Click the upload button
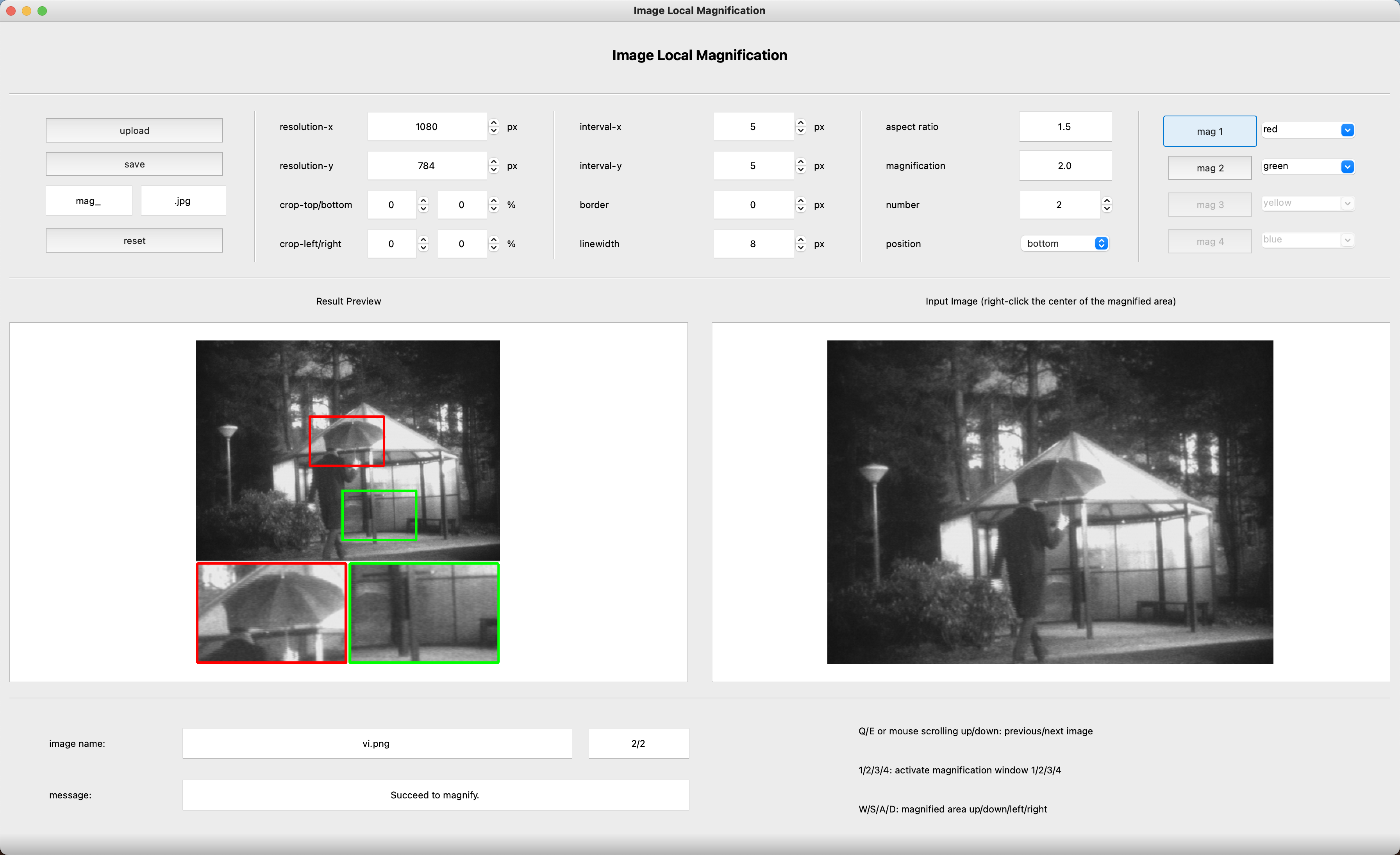 click(134, 130)
